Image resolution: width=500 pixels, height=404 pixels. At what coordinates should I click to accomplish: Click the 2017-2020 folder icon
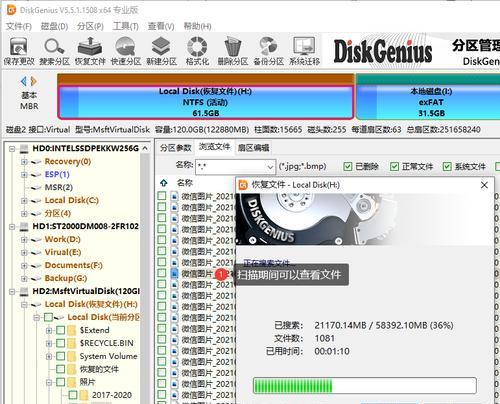click(84, 395)
